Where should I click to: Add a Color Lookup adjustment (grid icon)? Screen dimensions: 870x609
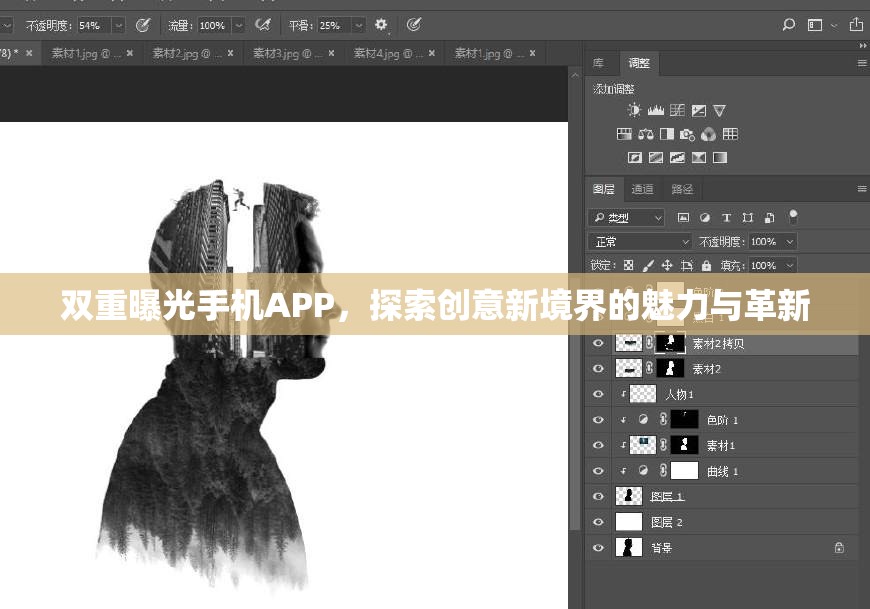730,134
